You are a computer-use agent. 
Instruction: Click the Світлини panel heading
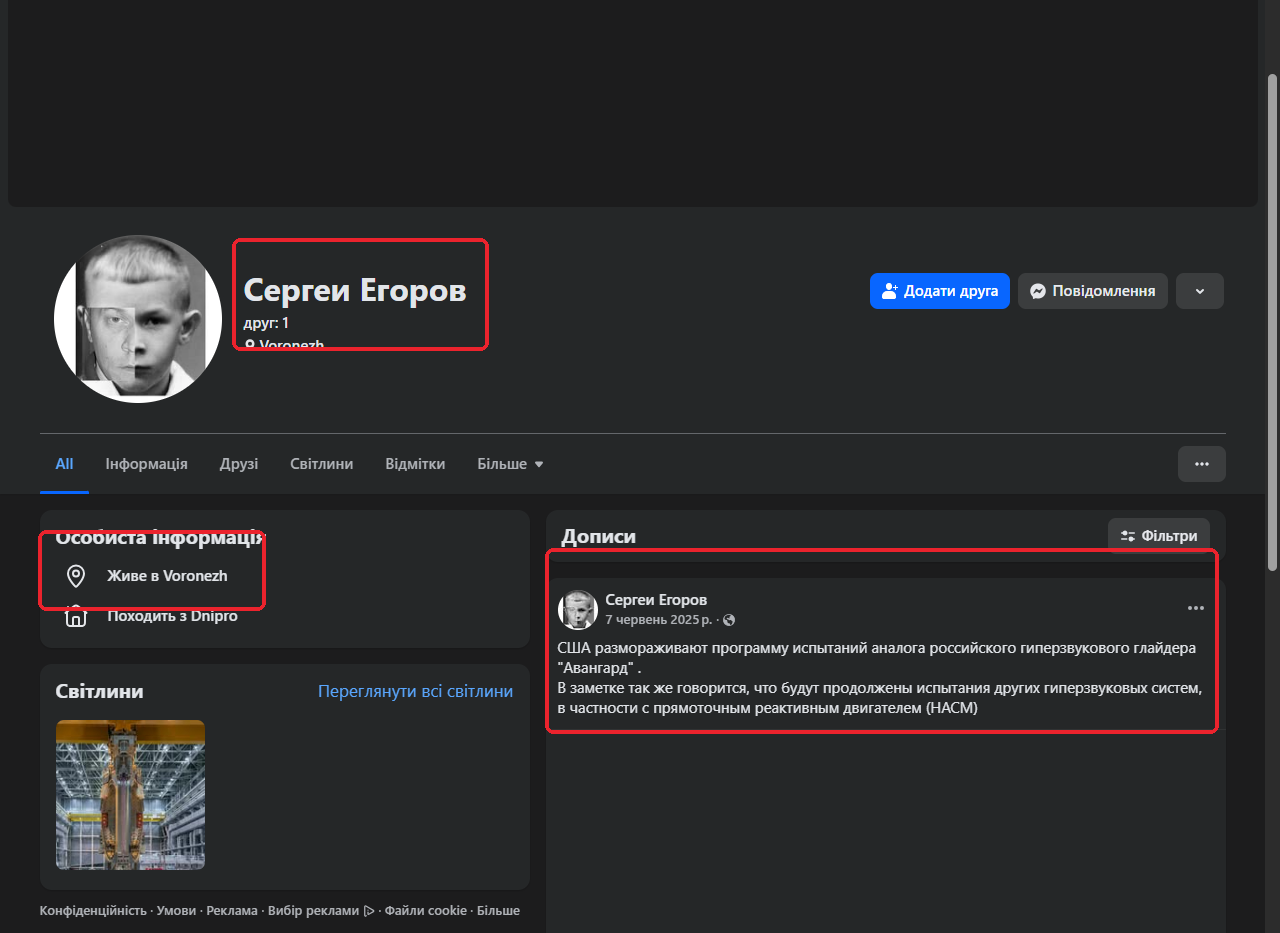pyautogui.click(x=99, y=691)
